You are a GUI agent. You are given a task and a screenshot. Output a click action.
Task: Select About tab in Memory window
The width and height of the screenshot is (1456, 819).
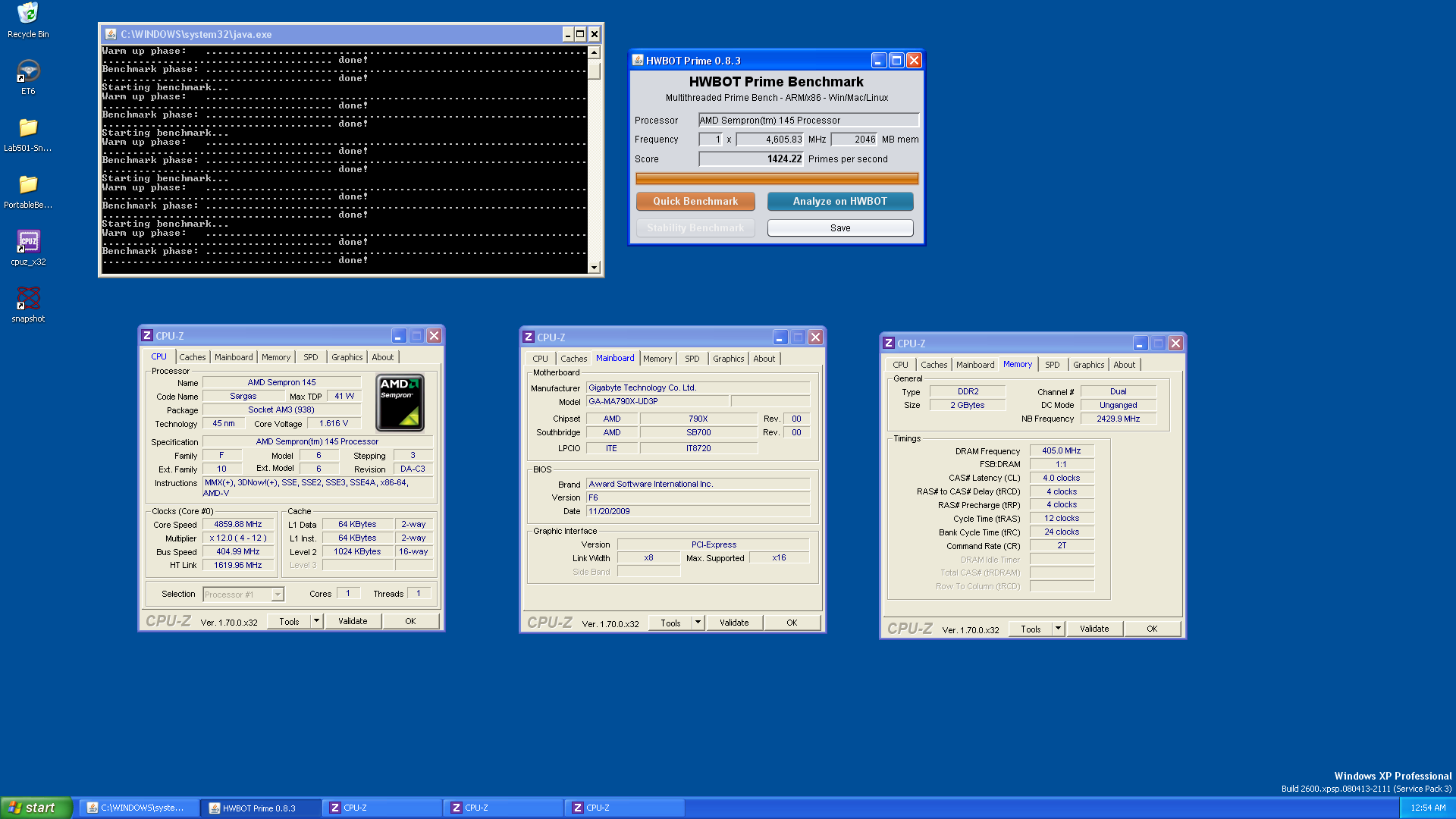1125,365
